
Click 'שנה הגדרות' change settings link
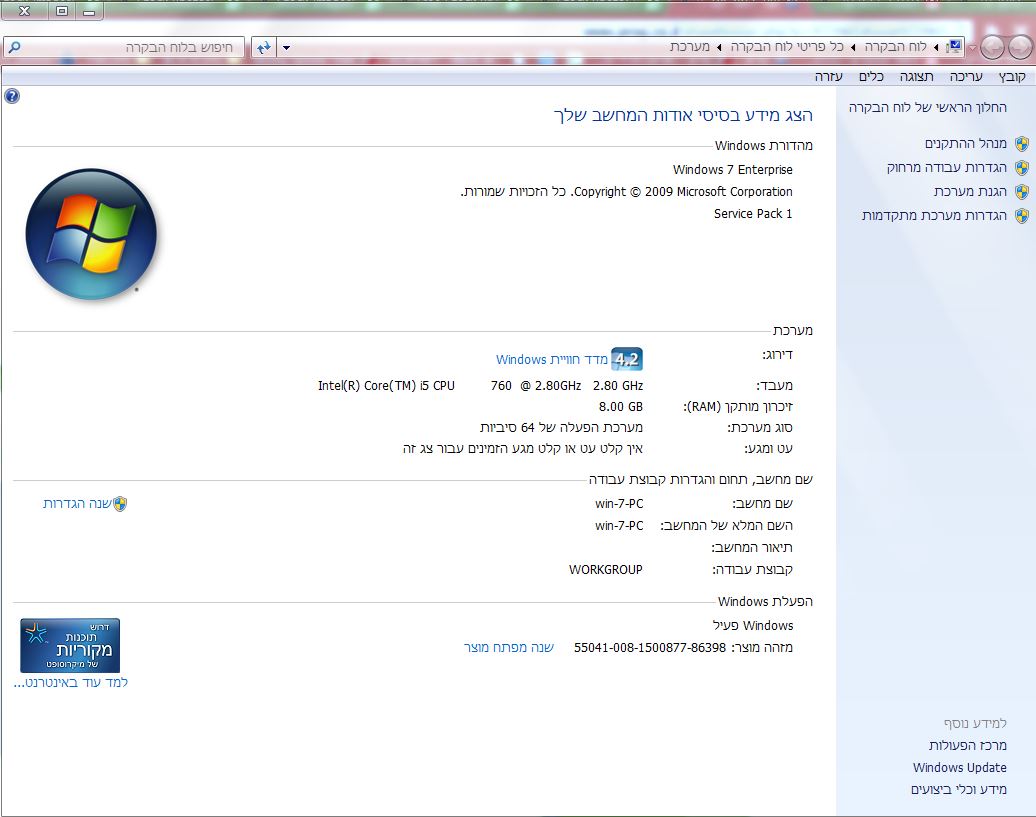click(77, 503)
